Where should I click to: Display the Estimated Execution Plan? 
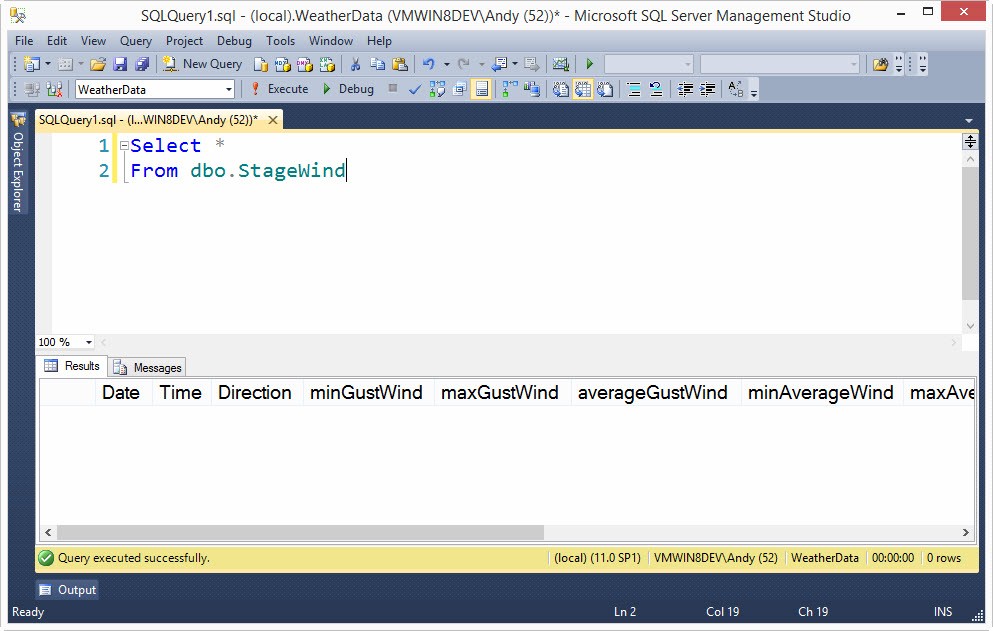tap(437, 89)
